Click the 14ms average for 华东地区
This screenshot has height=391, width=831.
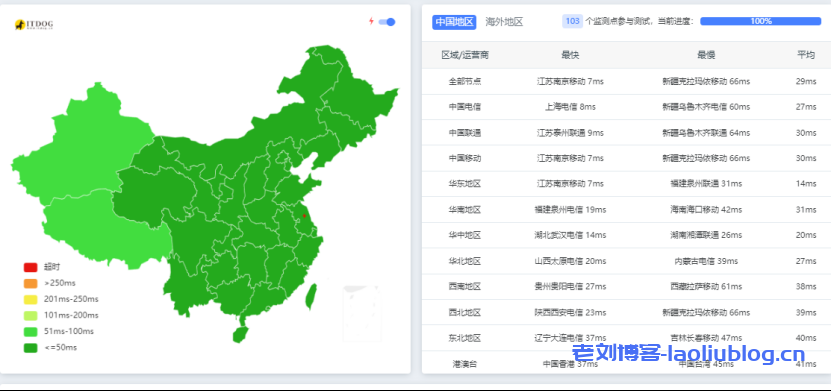point(806,184)
